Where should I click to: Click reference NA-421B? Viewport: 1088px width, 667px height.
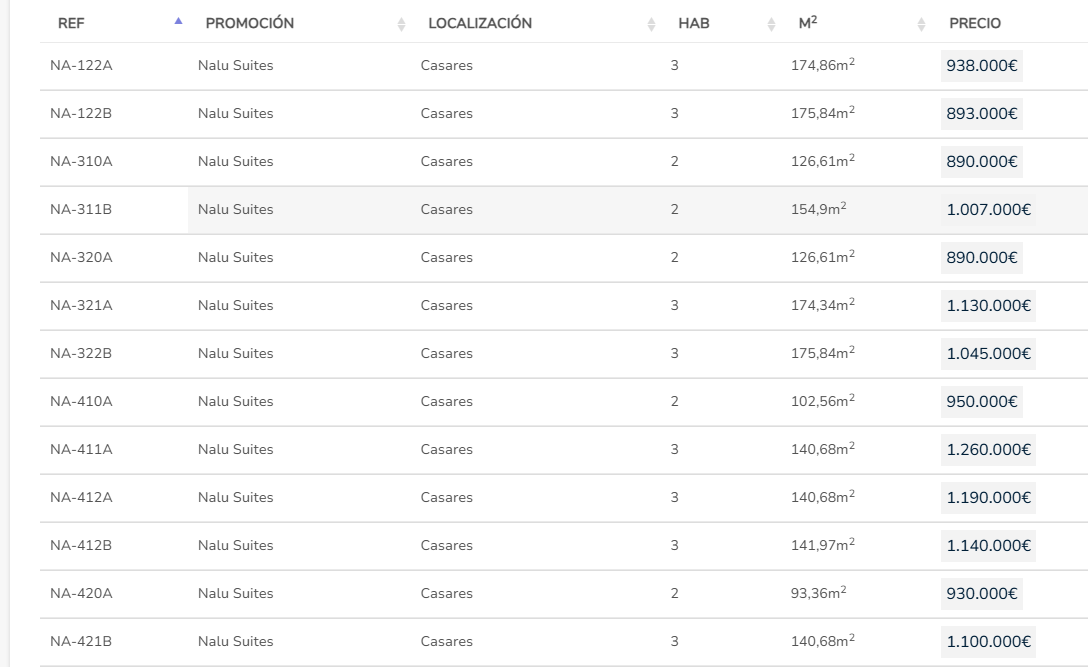click(x=81, y=642)
